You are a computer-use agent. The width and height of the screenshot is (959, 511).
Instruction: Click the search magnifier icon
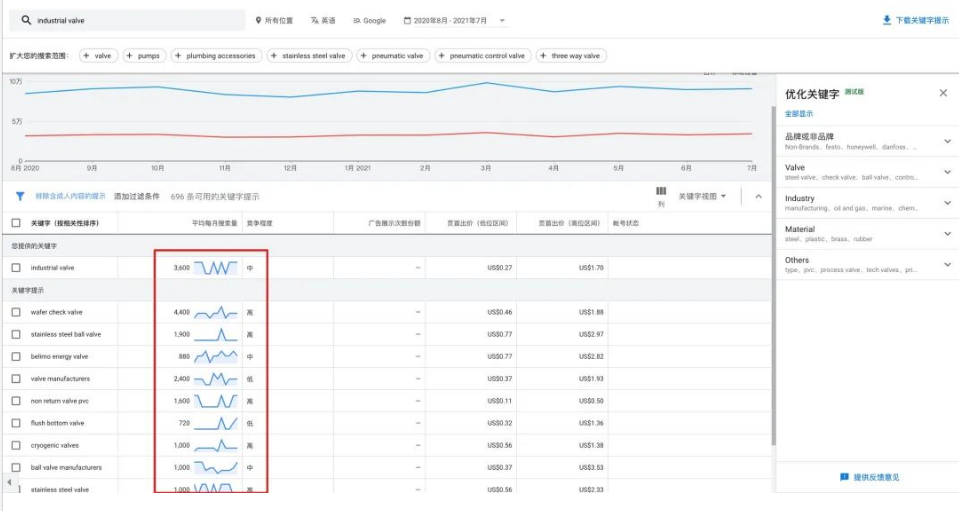click(26, 20)
